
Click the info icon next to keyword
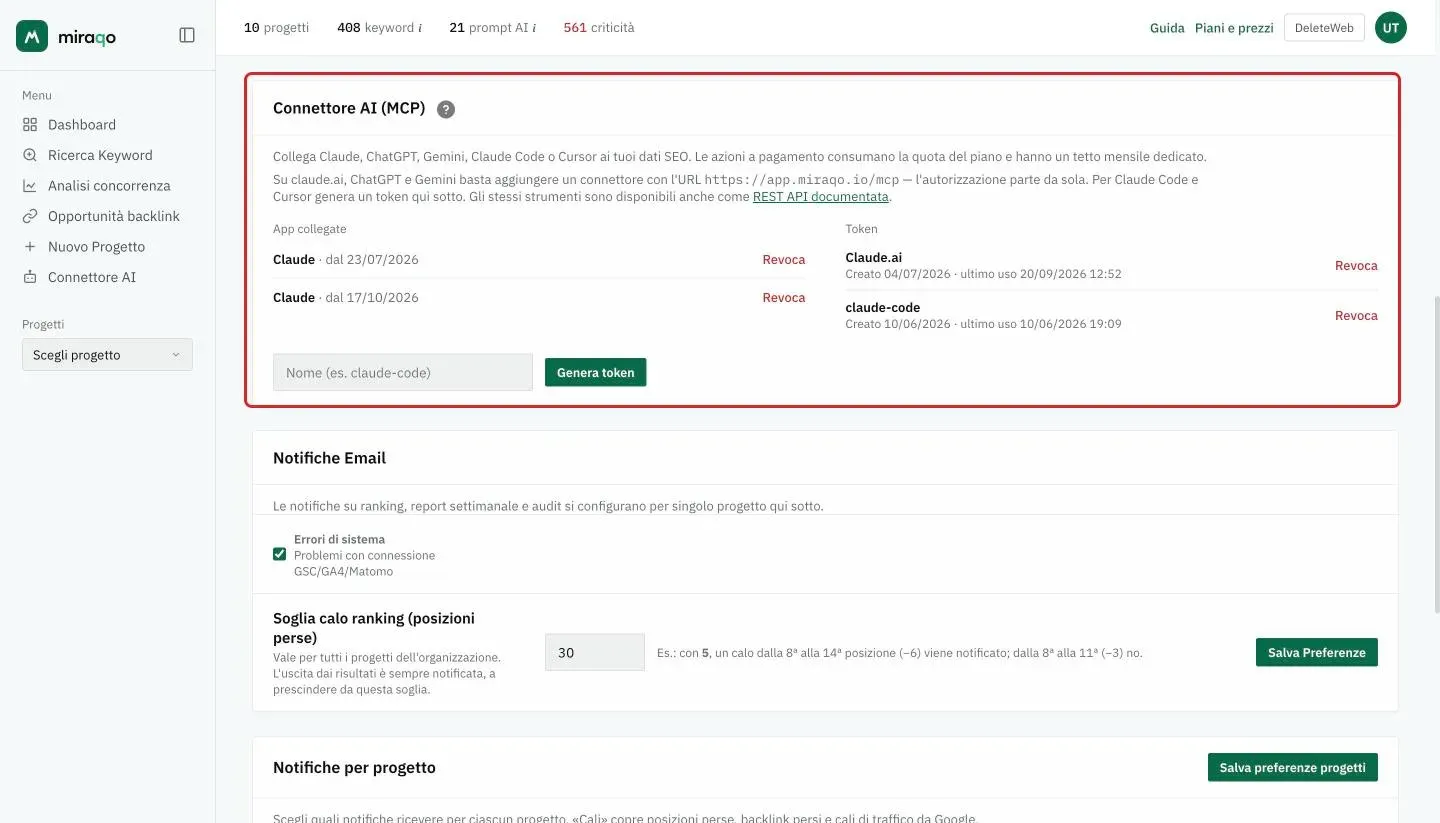[x=420, y=28]
